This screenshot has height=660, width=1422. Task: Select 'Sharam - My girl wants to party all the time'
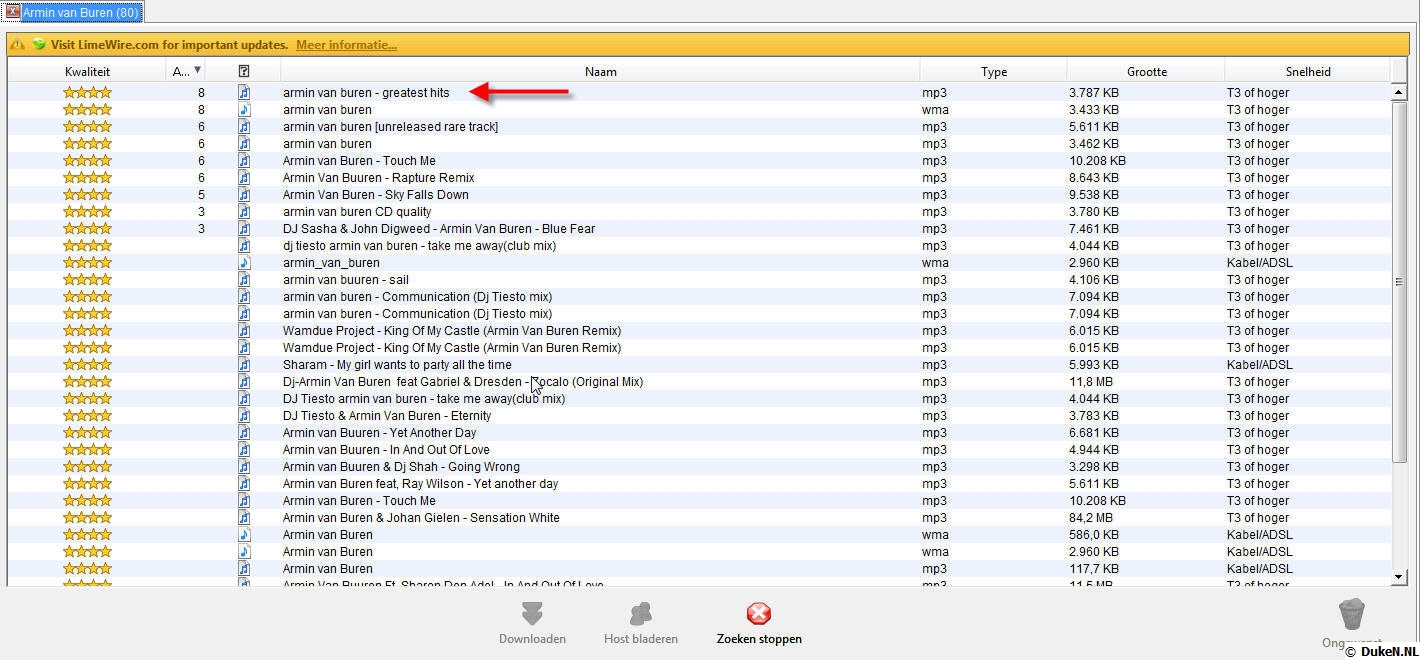397,365
